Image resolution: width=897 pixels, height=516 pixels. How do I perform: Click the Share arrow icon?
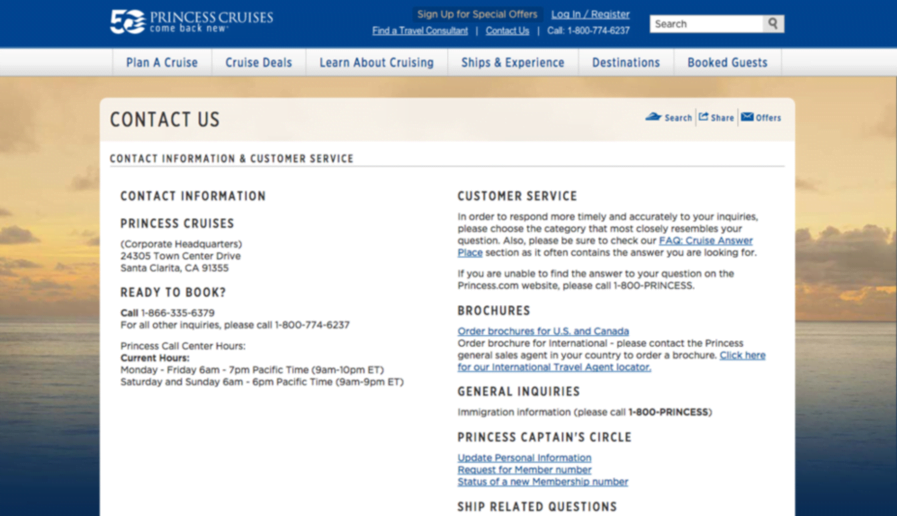(704, 117)
